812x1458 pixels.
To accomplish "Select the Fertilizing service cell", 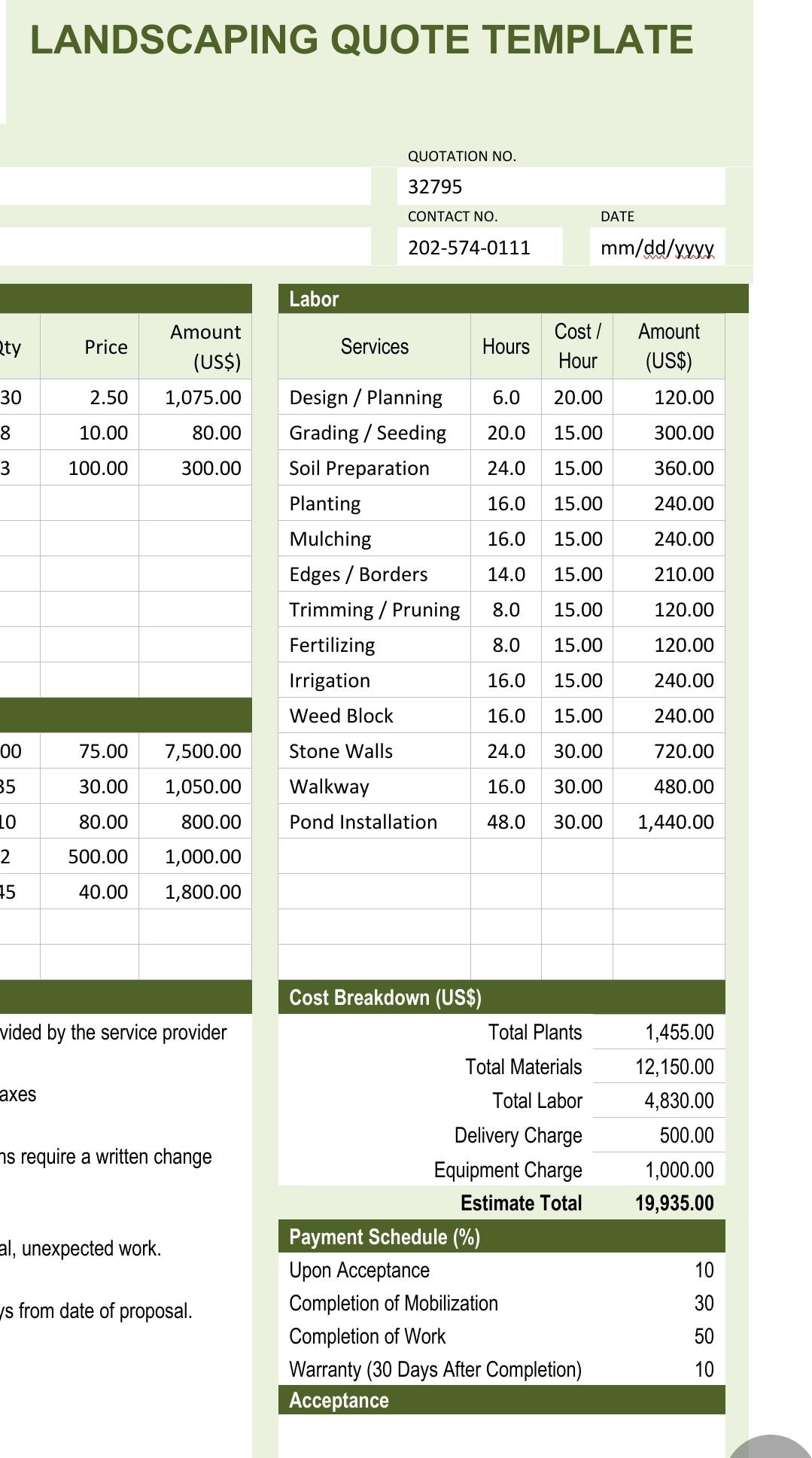I will point(374,645).
